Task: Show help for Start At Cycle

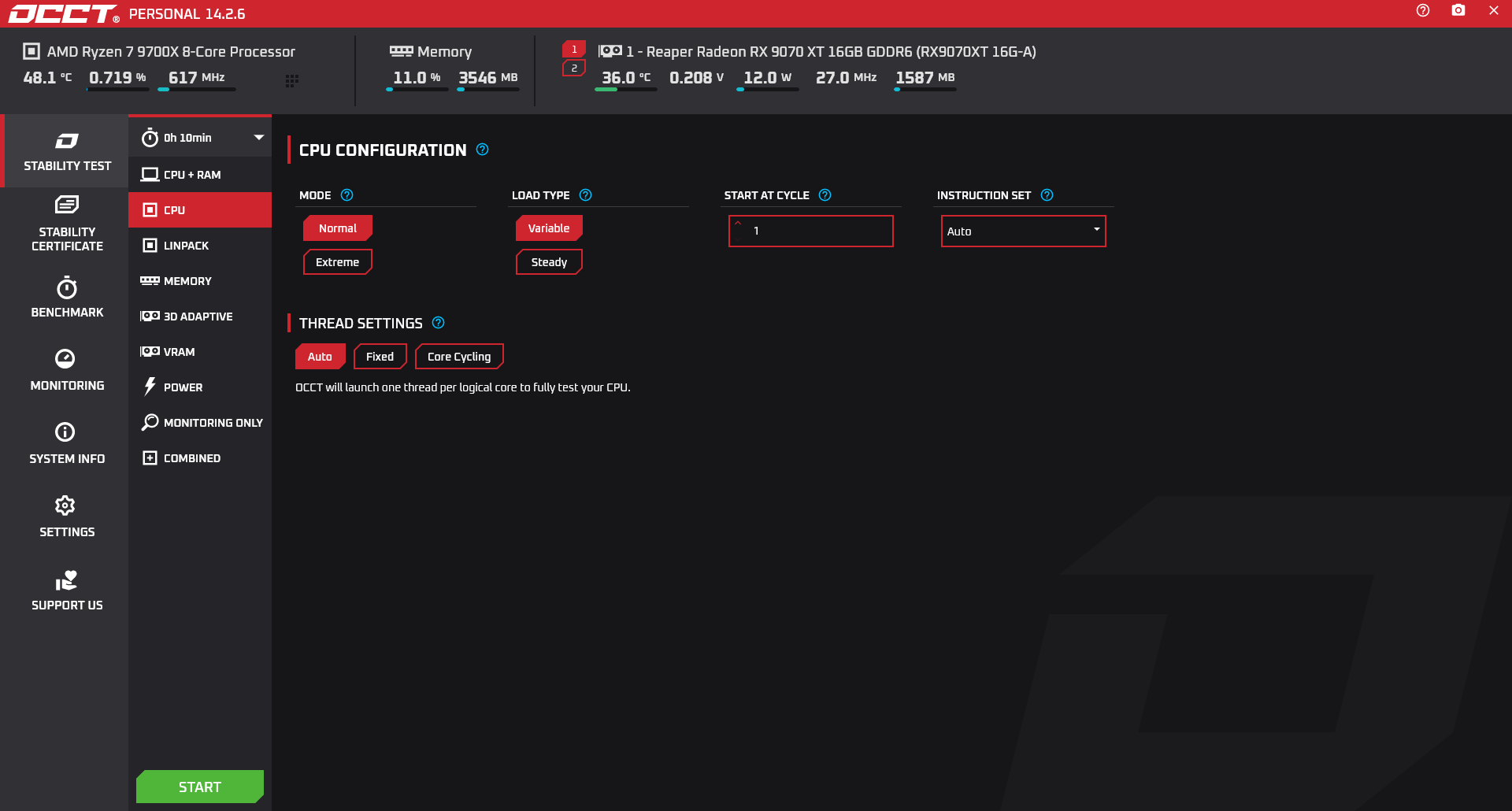Action: pos(825,195)
